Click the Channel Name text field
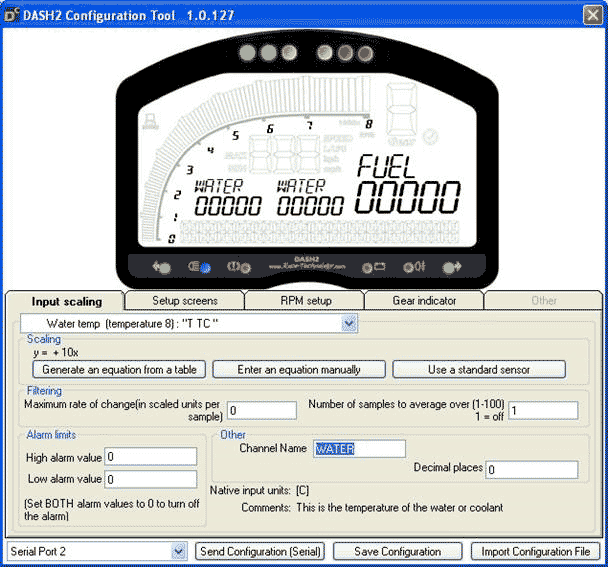 [x=359, y=449]
